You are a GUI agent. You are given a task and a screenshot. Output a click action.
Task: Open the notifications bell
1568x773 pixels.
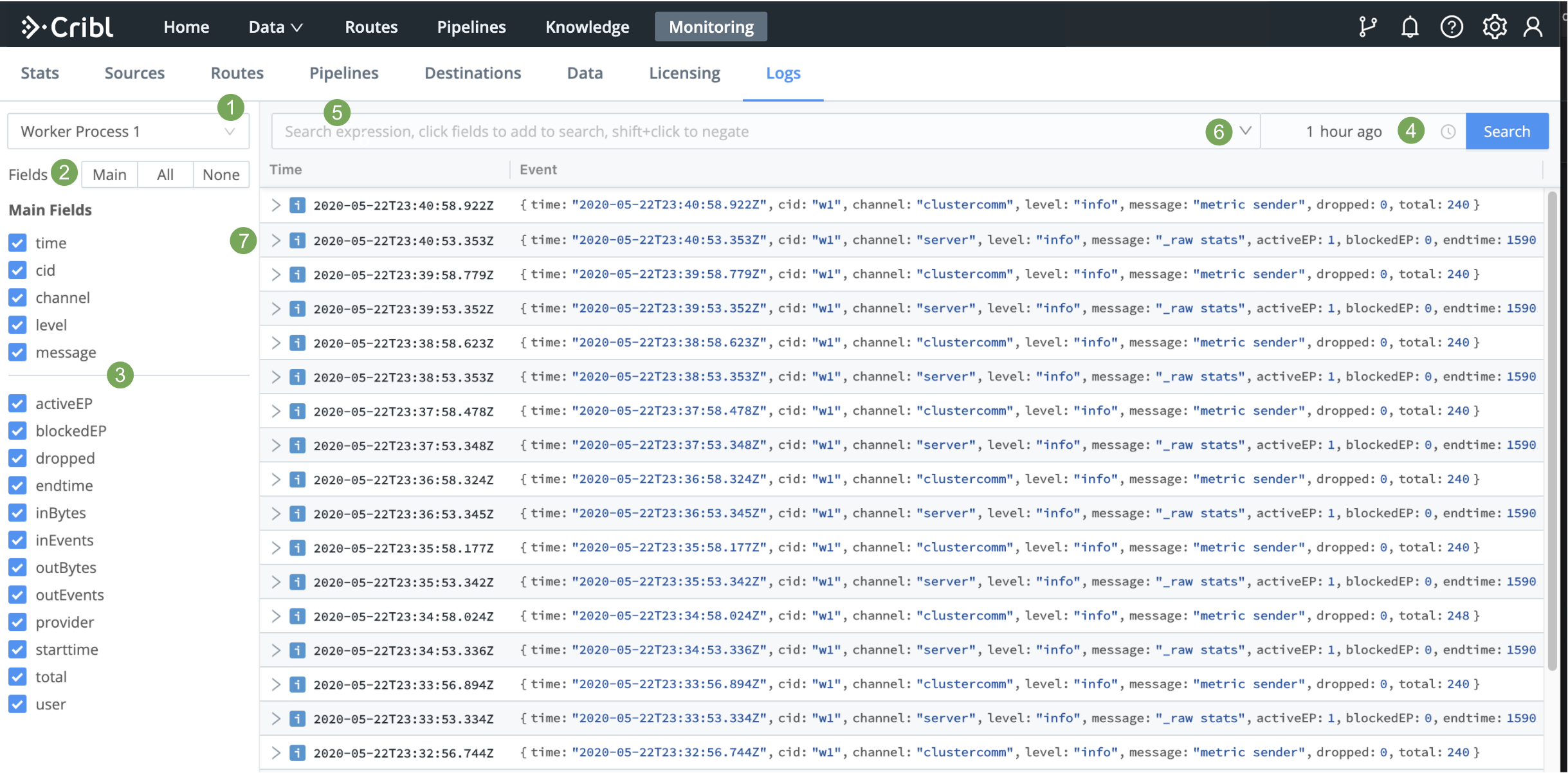pos(1410,26)
